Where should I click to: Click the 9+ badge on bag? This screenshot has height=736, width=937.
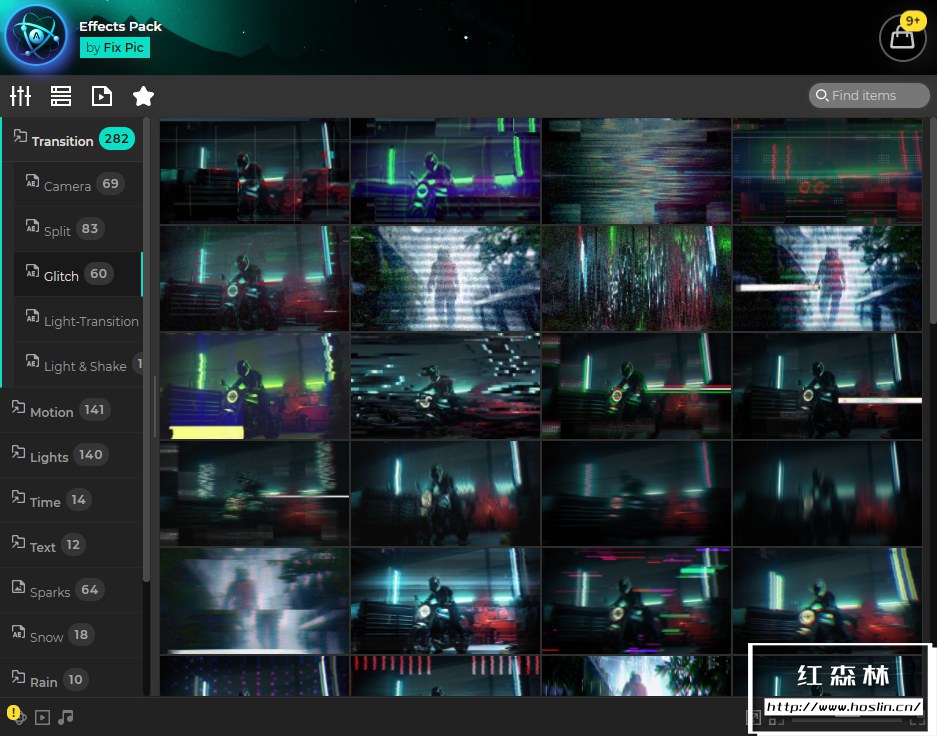click(913, 21)
